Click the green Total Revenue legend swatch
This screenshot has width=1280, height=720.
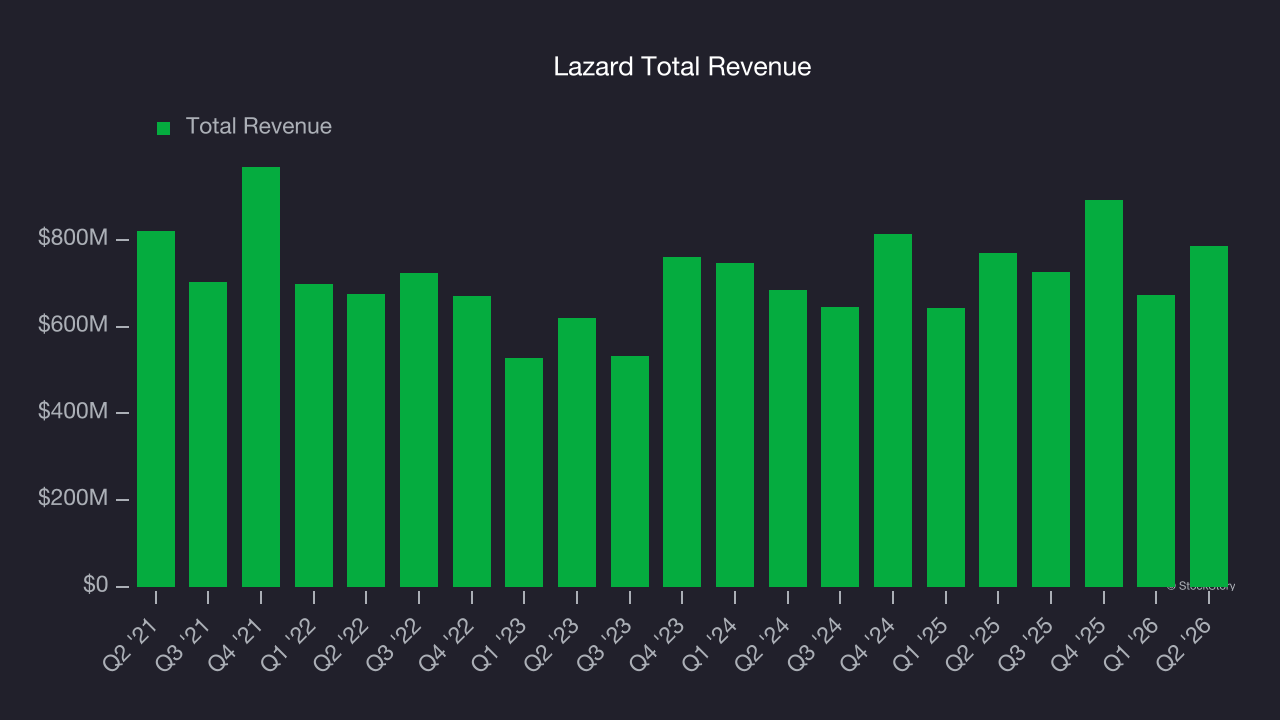coord(164,128)
